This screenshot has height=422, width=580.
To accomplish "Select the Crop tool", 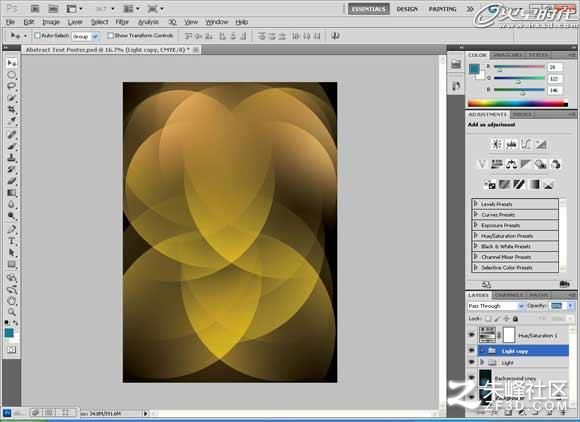I will (11, 110).
